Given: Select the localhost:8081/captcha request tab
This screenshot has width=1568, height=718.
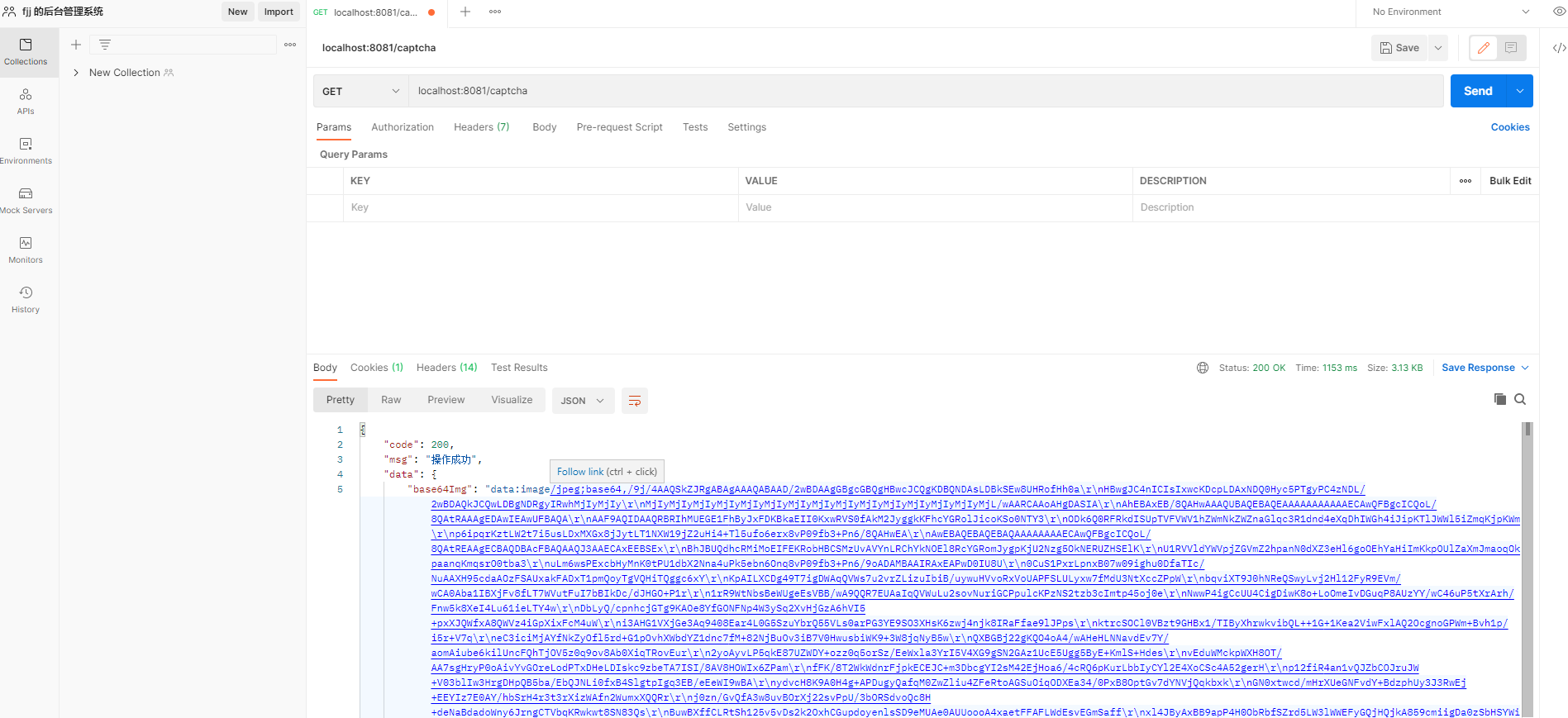Looking at the screenshot, I should click(x=376, y=12).
